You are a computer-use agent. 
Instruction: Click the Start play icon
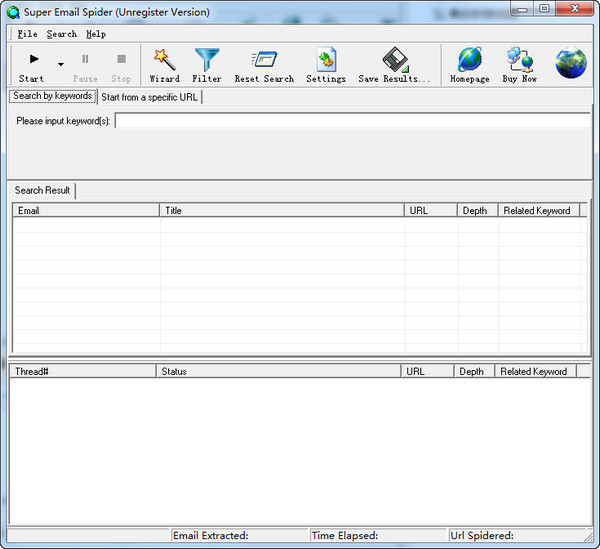pyautogui.click(x=33, y=59)
